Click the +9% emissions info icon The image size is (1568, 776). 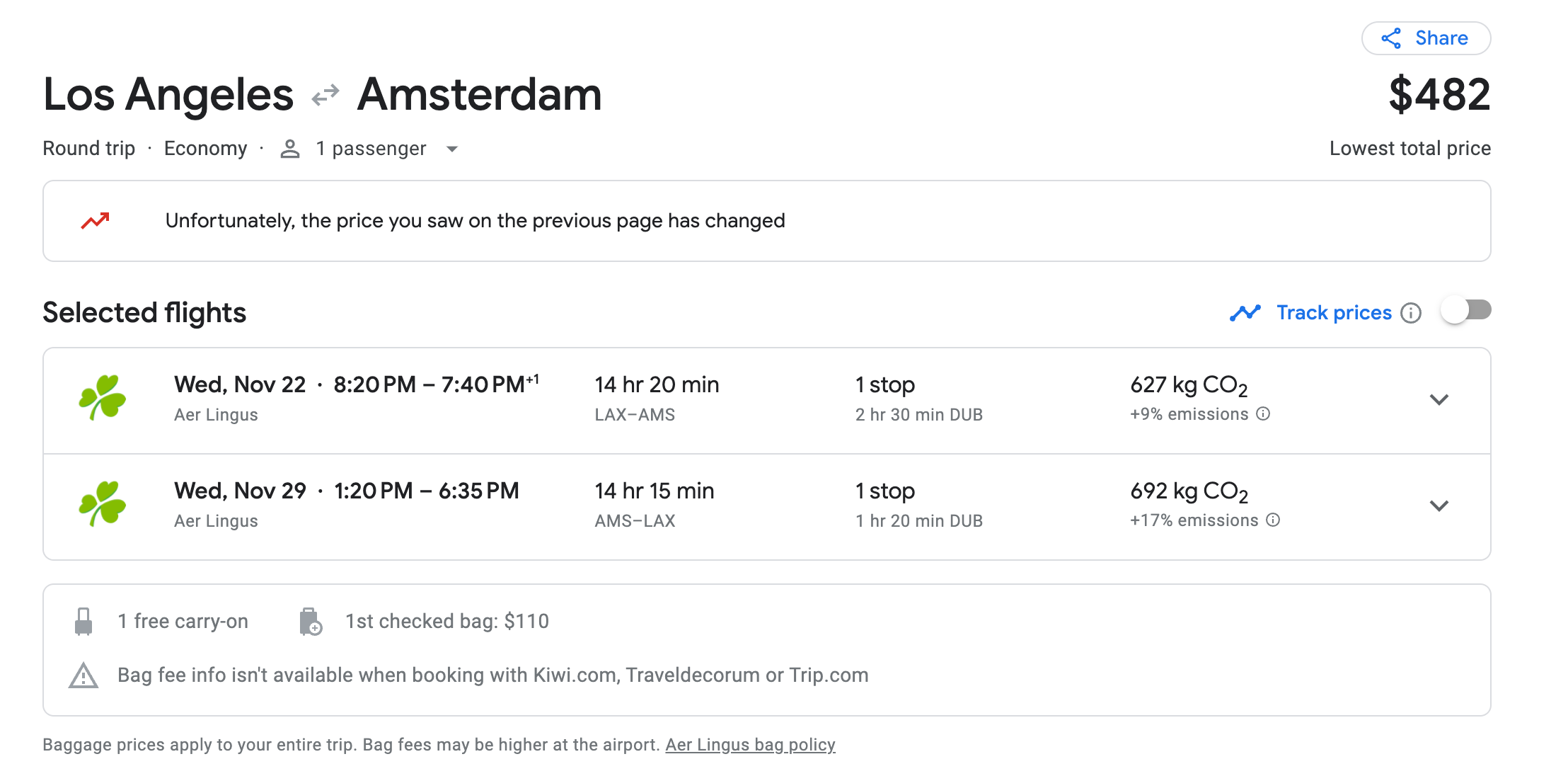[1264, 414]
